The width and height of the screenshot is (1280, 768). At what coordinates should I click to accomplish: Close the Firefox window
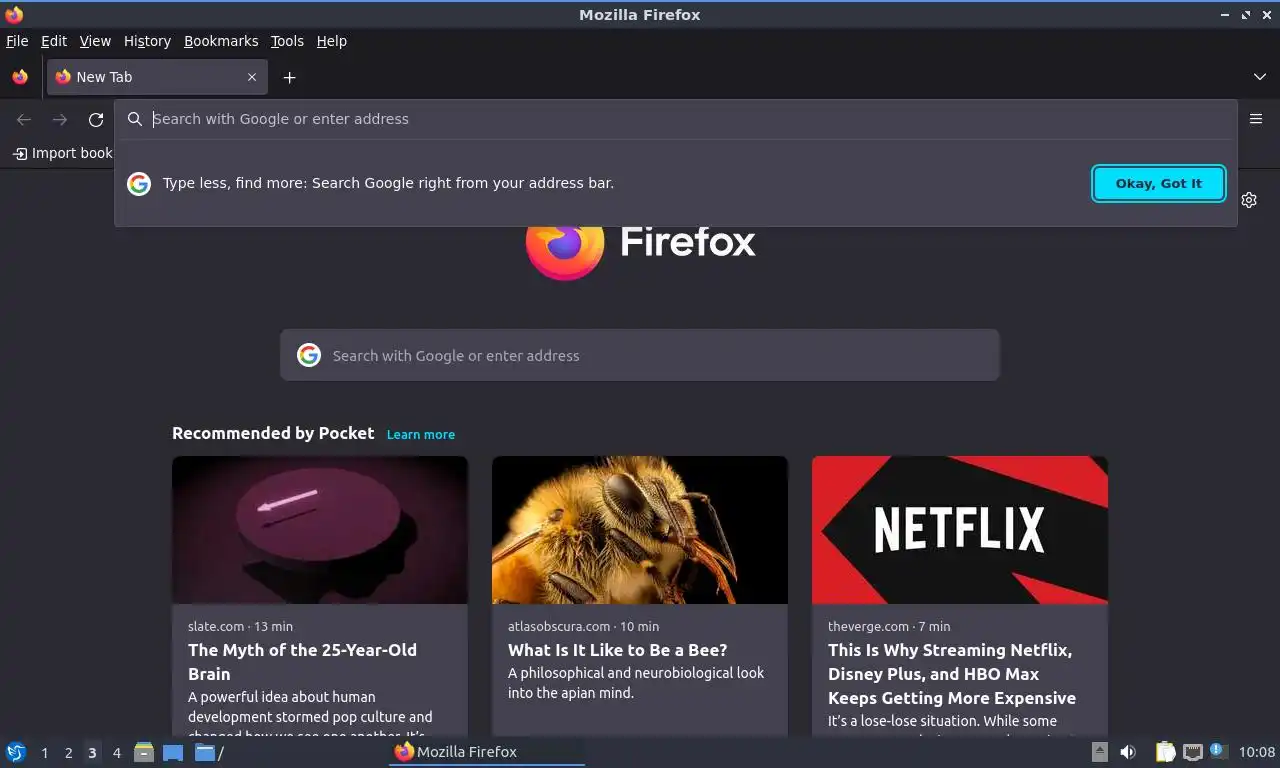tap(1266, 15)
